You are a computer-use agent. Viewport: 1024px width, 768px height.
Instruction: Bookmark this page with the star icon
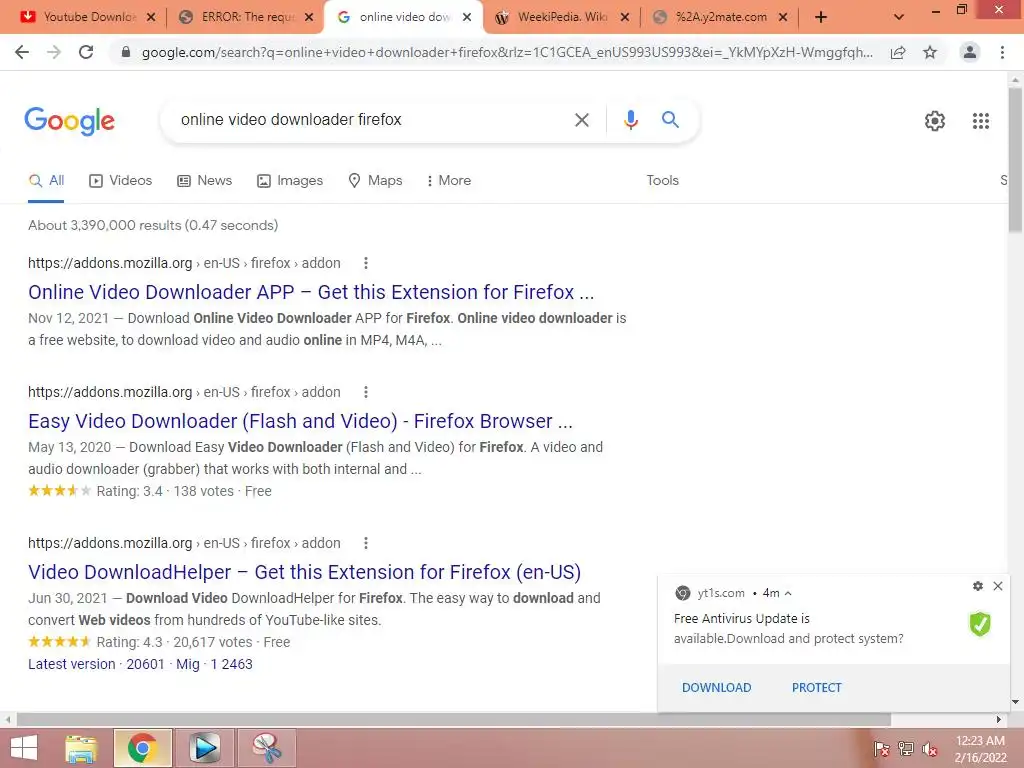point(930,52)
